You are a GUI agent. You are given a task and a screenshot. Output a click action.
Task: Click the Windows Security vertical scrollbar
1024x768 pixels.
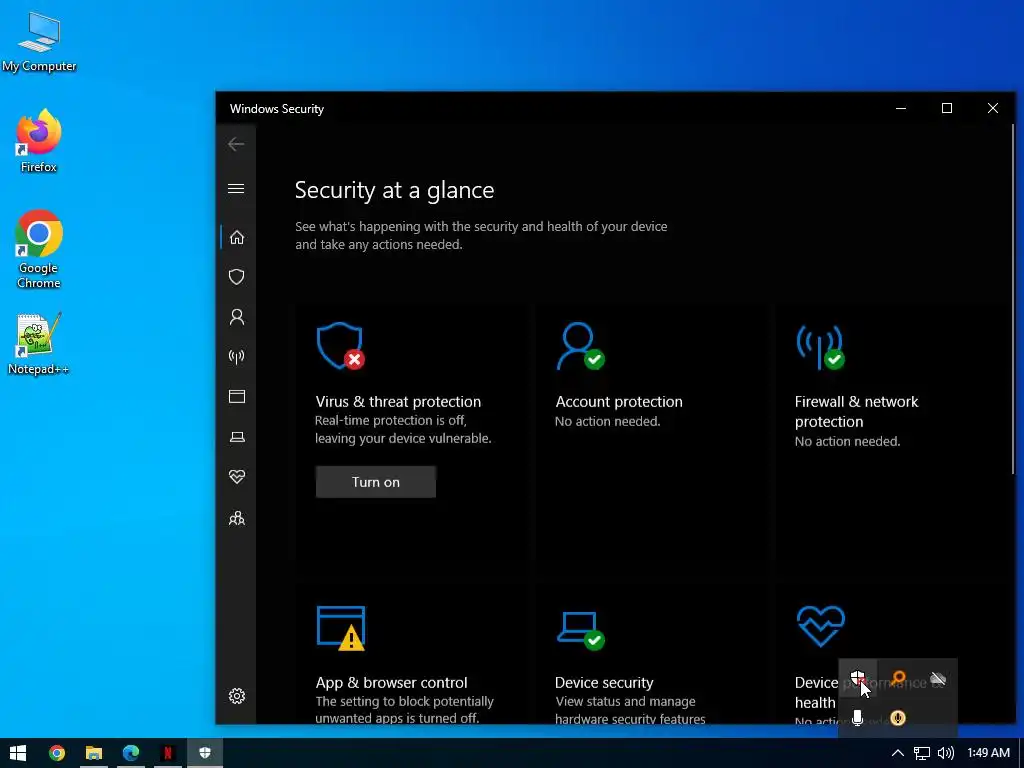[1013, 299]
